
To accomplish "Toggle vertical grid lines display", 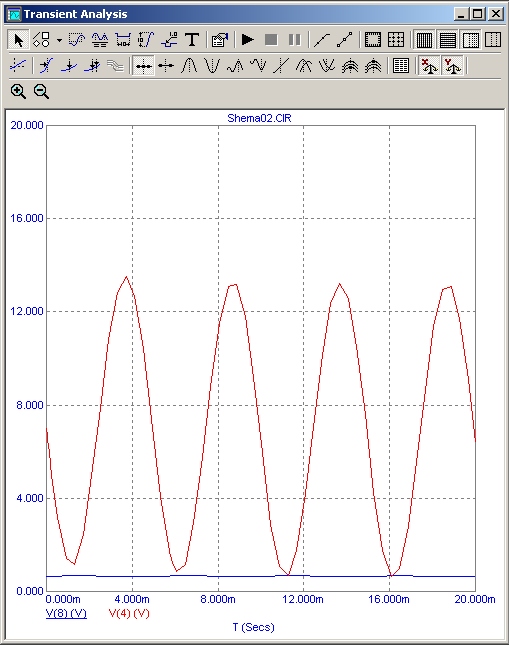I will [424, 40].
